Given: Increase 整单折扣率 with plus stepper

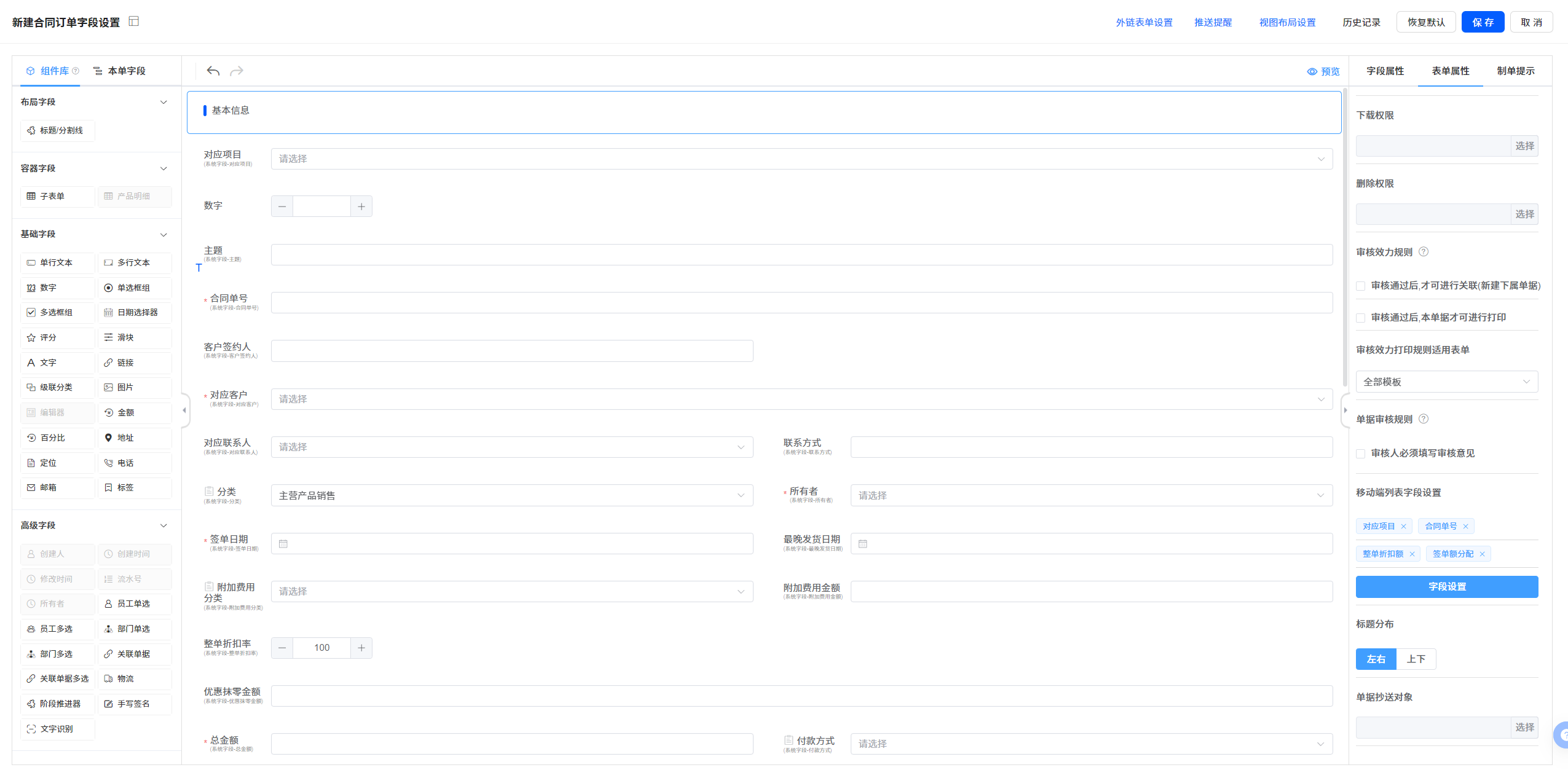Looking at the screenshot, I should pos(361,648).
